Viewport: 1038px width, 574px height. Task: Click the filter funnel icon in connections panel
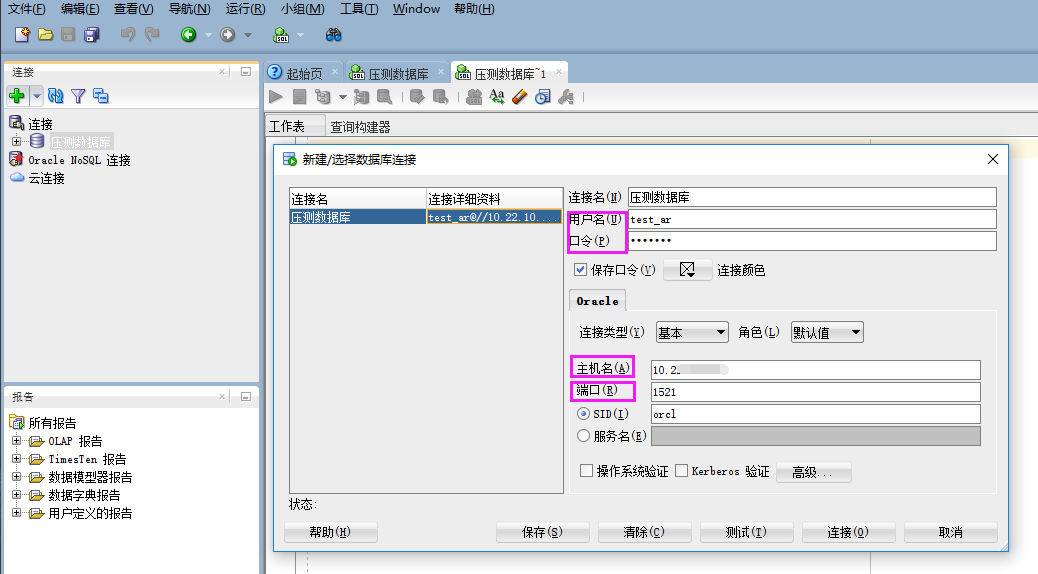78,96
